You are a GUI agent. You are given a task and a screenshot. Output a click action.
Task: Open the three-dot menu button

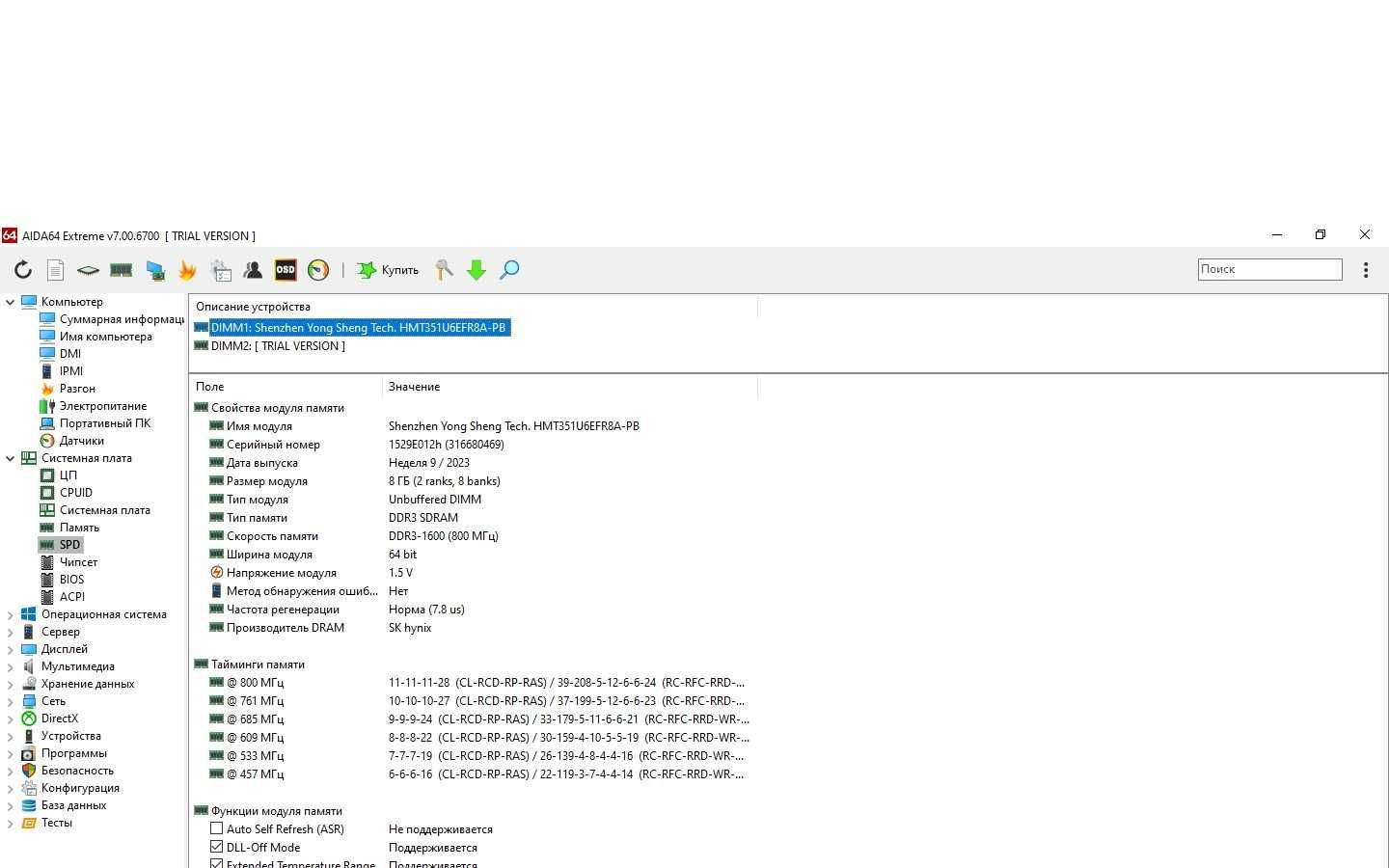pyautogui.click(x=1366, y=270)
